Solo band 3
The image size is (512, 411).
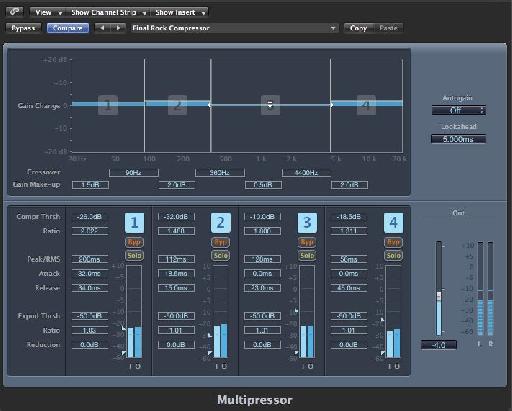point(307,256)
